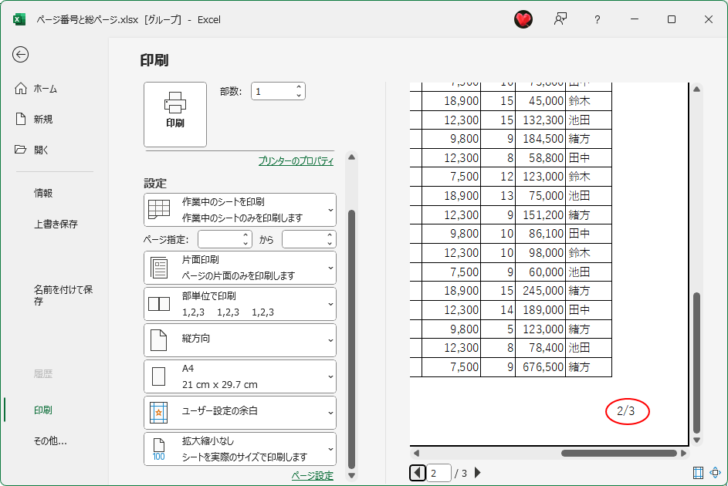Viewport: 728px width, 486px height.
Task: Open the 作業中のシートを印刷 dropdown
Action: [x=240, y=210]
